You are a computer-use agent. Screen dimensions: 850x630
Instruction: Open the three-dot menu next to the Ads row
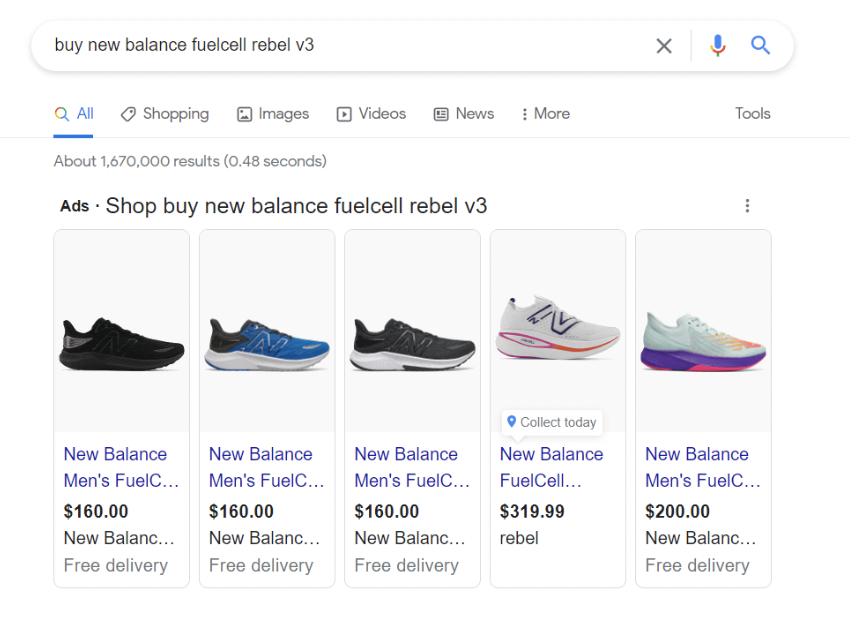coord(747,205)
